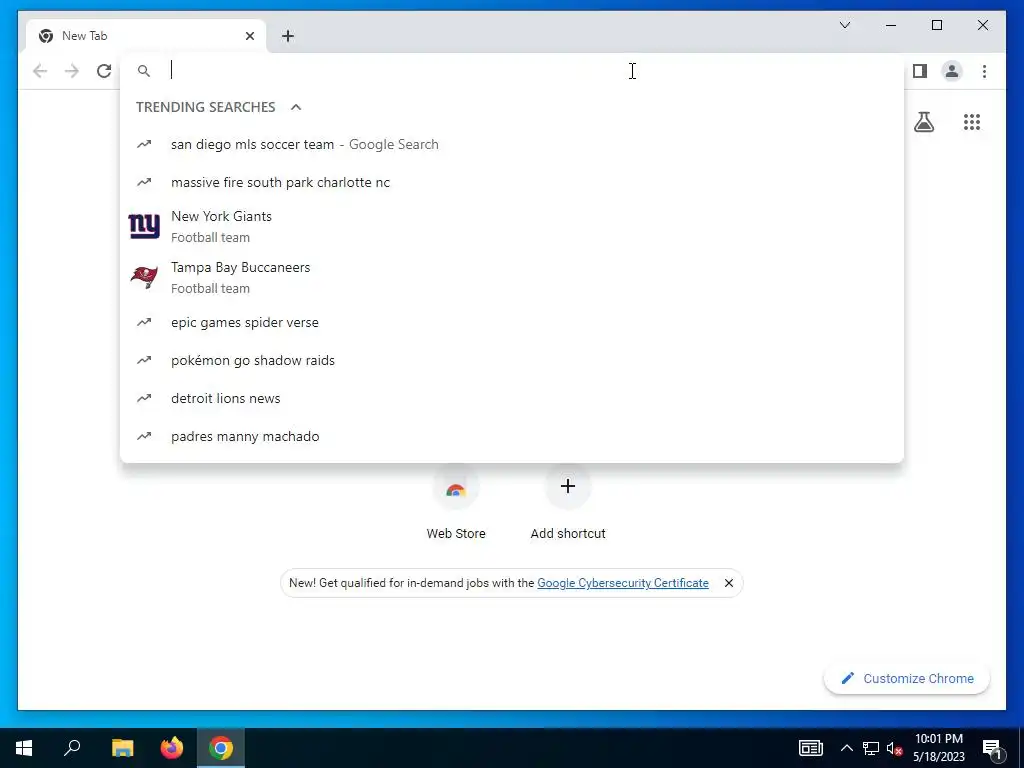Click trending arrow beside 'detroit lions news'
Image resolution: width=1024 pixels, height=768 pixels.
(144, 398)
